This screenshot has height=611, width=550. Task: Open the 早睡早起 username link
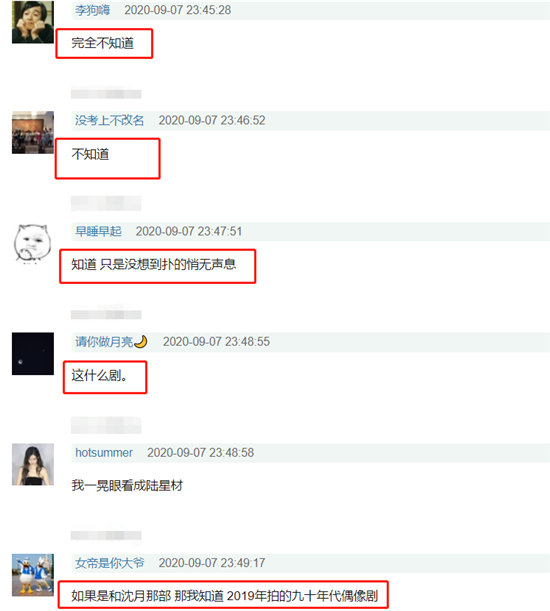[98, 231]
